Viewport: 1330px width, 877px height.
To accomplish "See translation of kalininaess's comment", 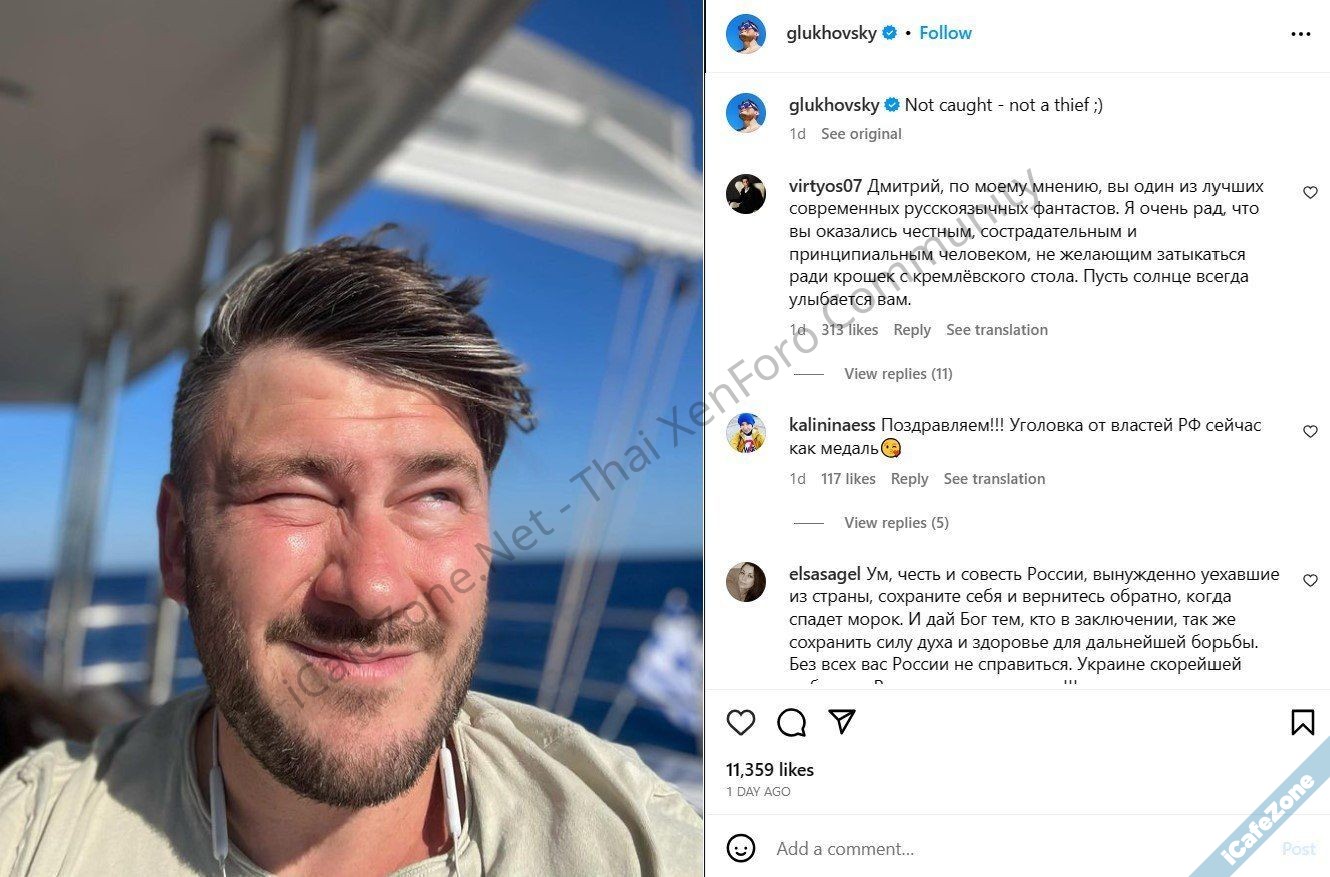I will click(x=994, y=479).
